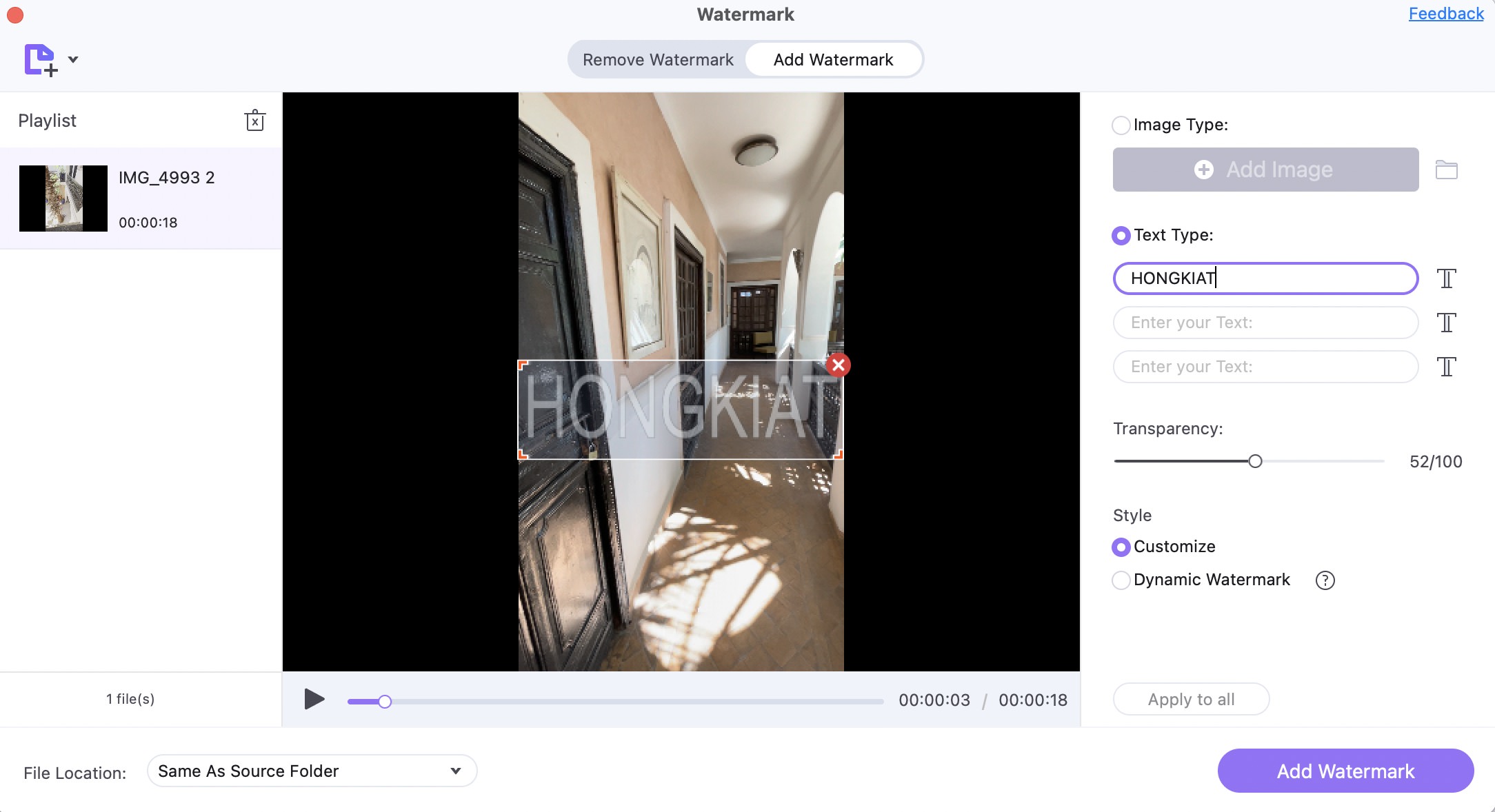Click the first text style icon
1495x812 pixels.
pos(1447,278)
